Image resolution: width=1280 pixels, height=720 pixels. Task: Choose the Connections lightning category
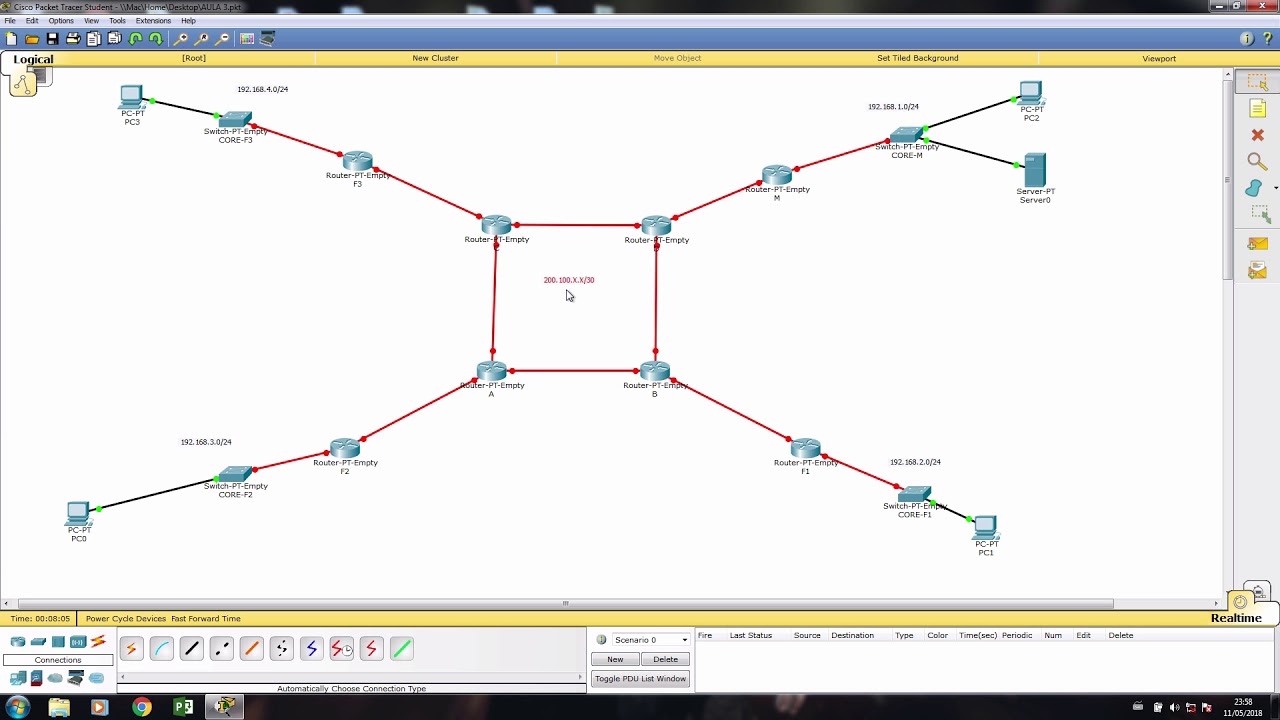coord(98,642)
